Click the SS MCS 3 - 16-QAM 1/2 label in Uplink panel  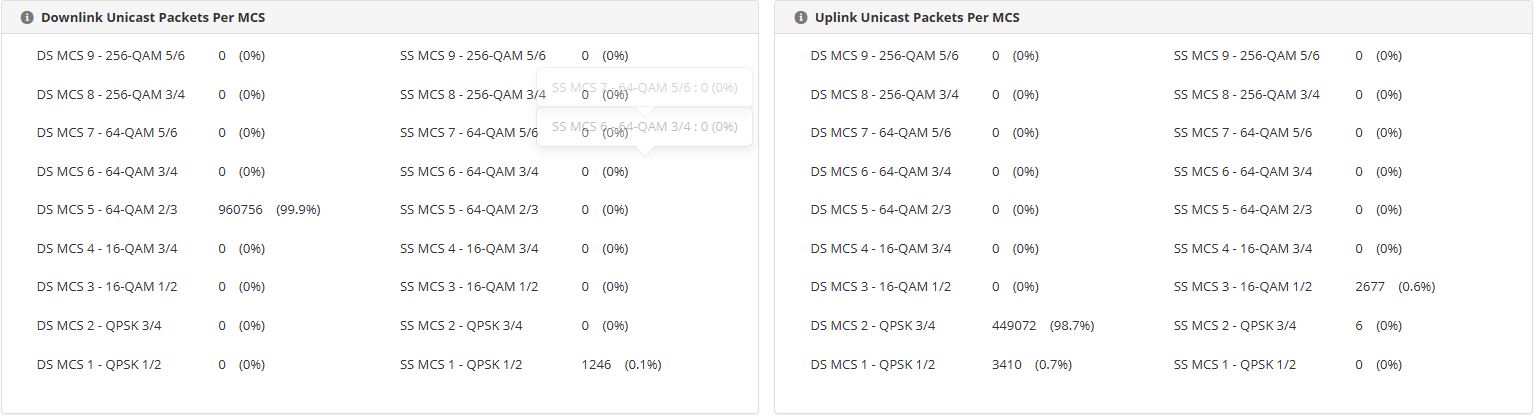click(1243, 287)
